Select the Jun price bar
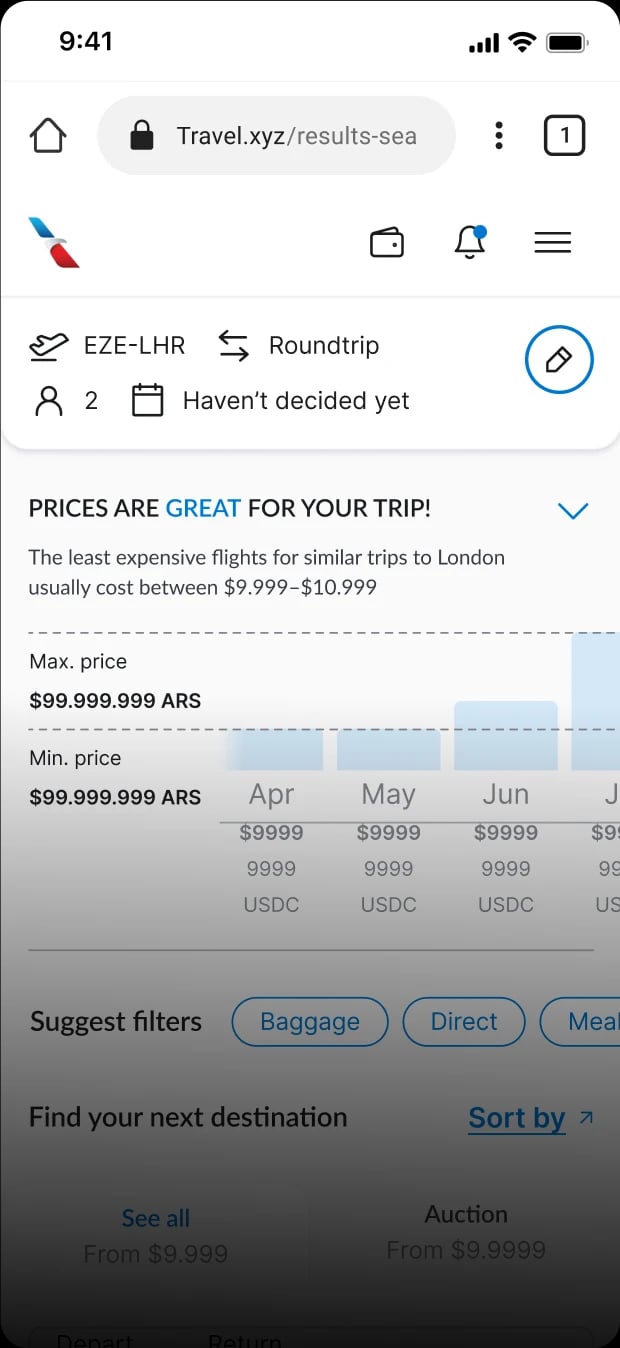620x1348 pixels. coord(505,736)
